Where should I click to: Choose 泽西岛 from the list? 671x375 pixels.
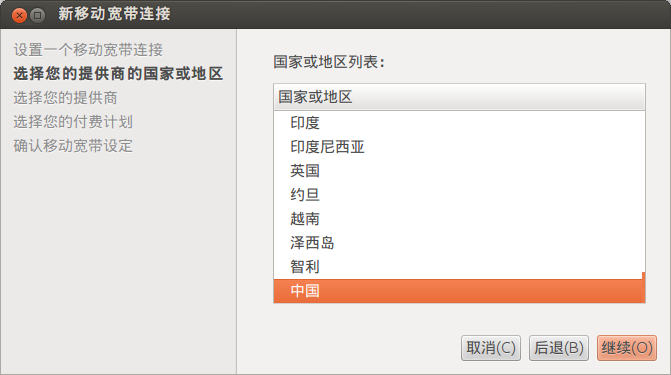click(x=459, y=243)
